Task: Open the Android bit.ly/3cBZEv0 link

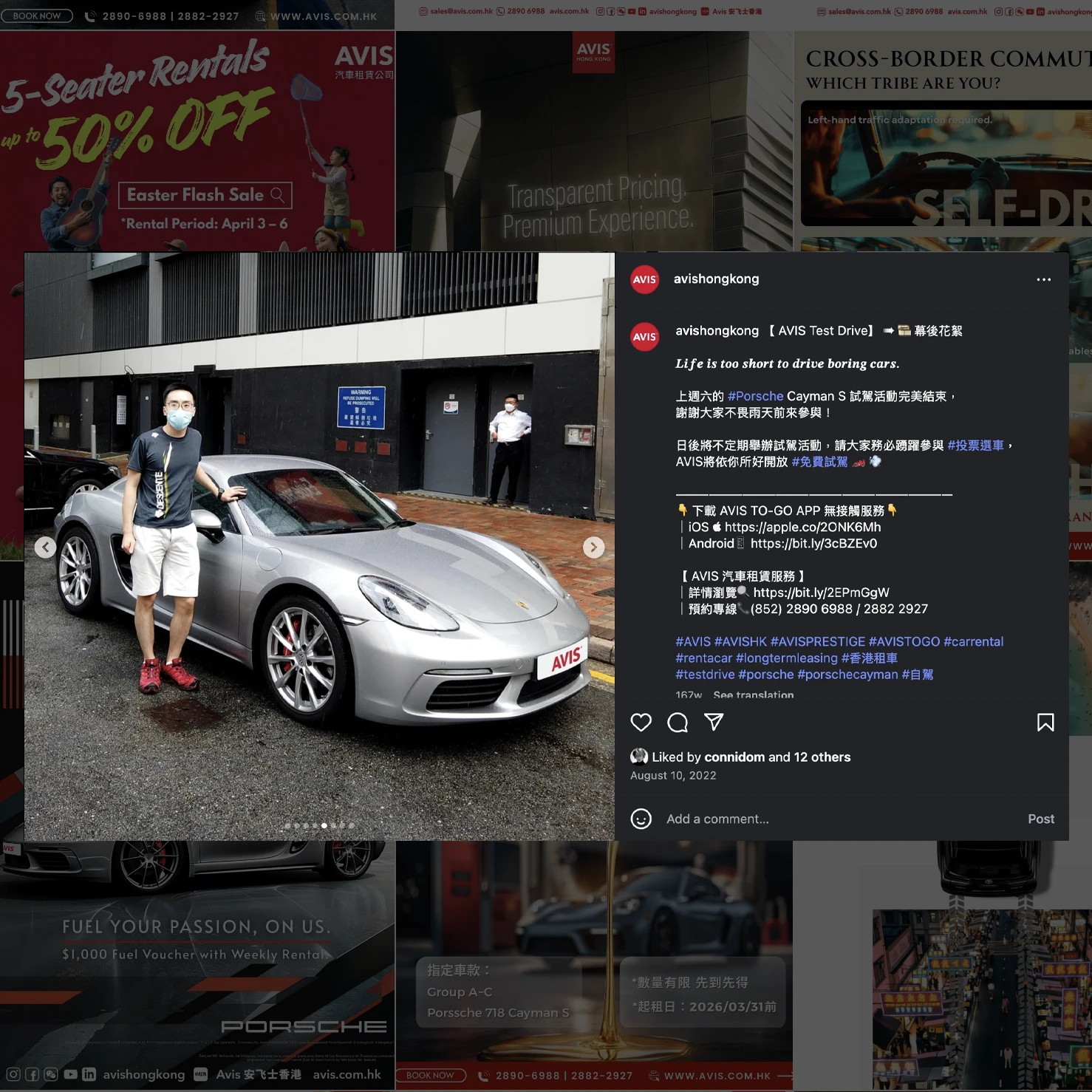Action: tap(813, 543)
